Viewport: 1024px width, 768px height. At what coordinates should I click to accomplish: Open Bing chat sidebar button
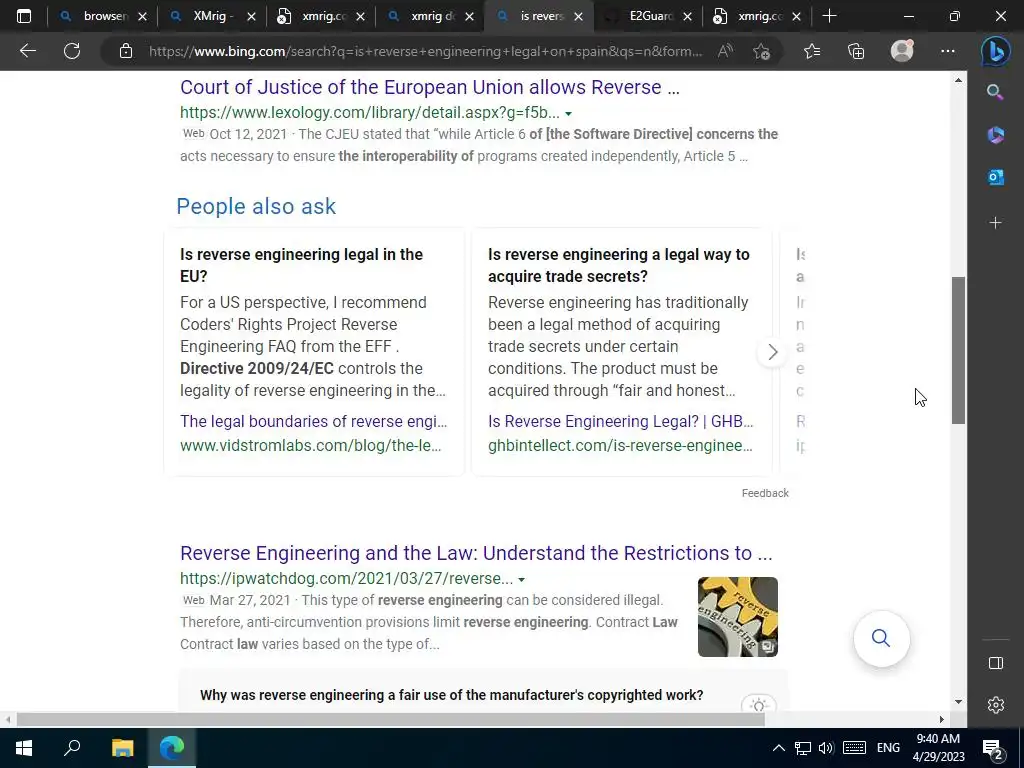click(995, 51)
